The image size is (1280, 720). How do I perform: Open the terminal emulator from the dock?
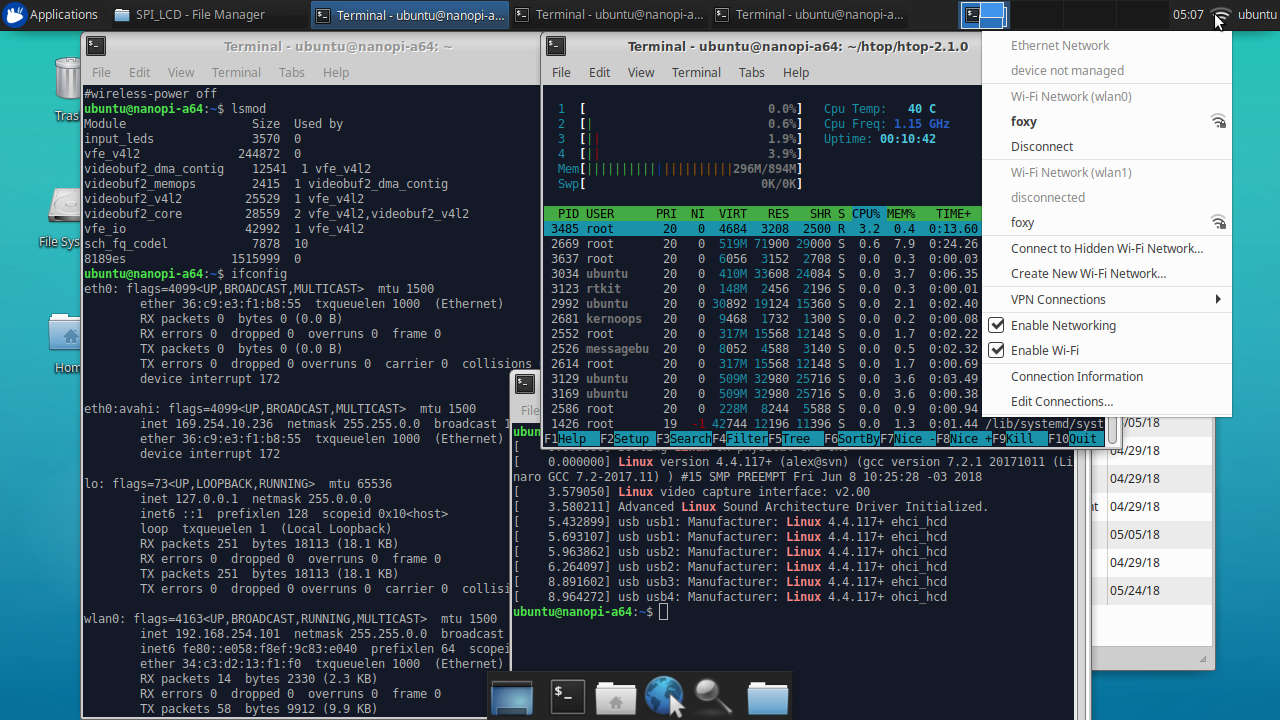(568, 697)
